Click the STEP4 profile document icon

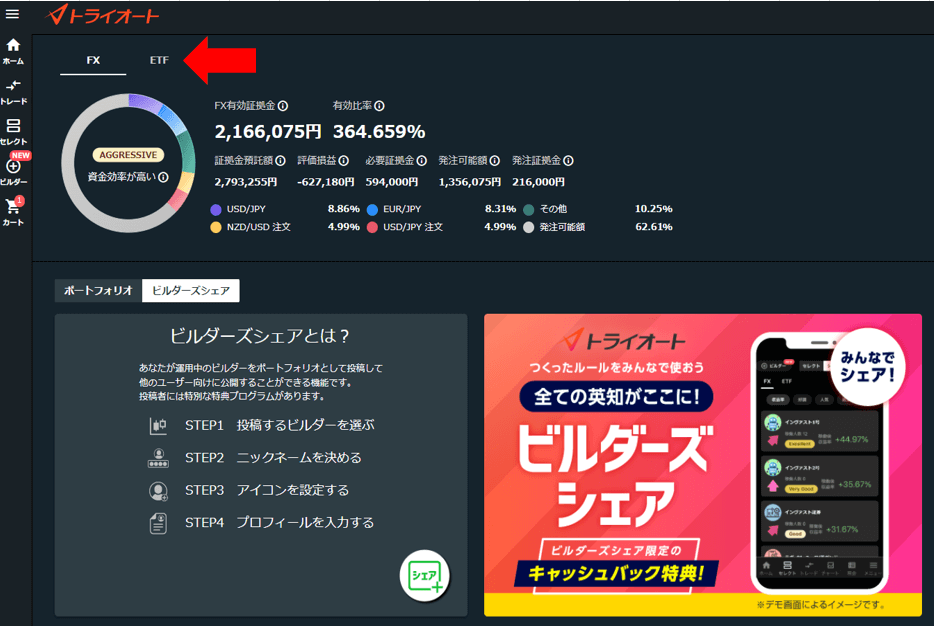click(158, 524)
